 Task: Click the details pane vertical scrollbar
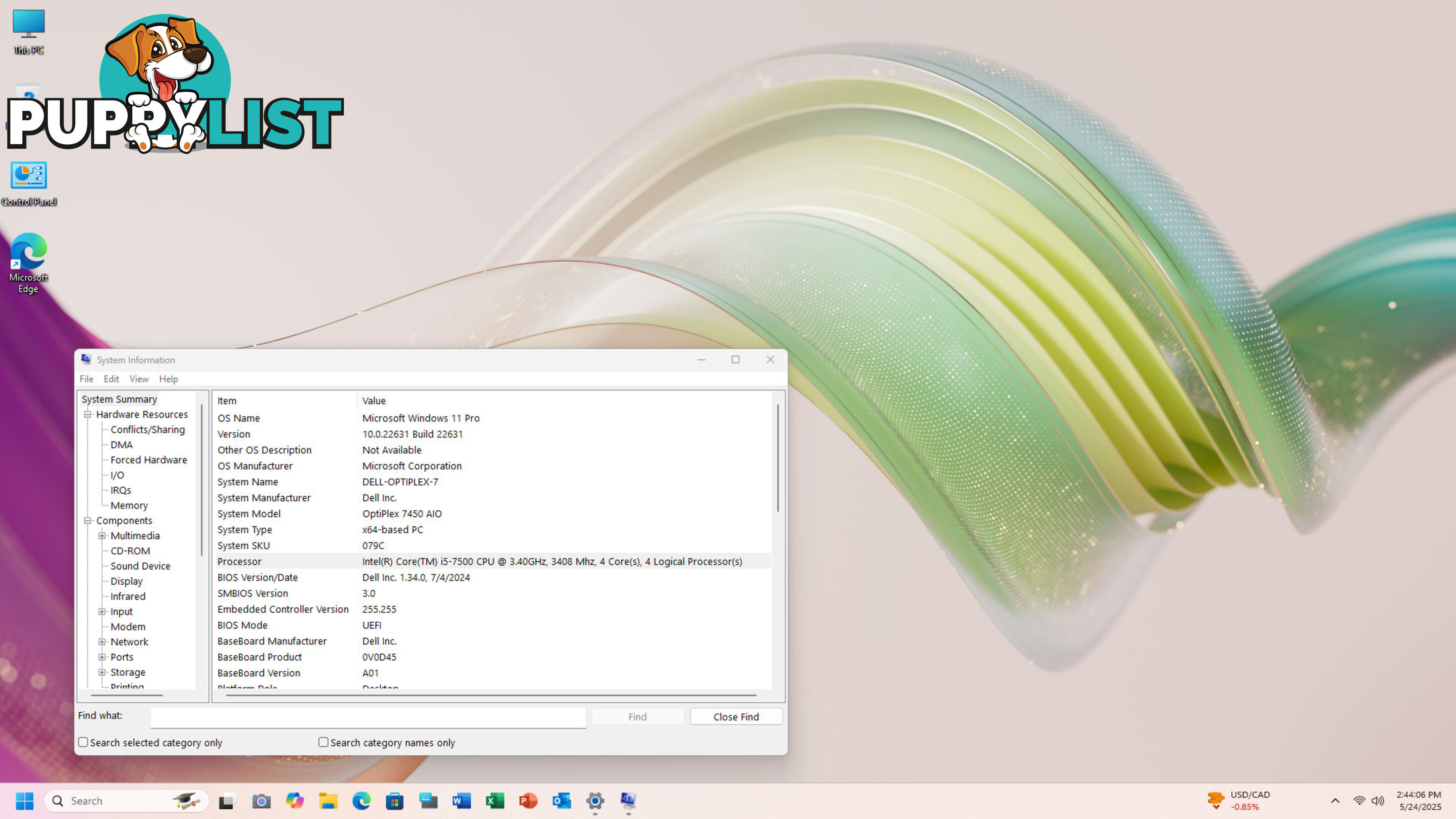tap(778, 458)
